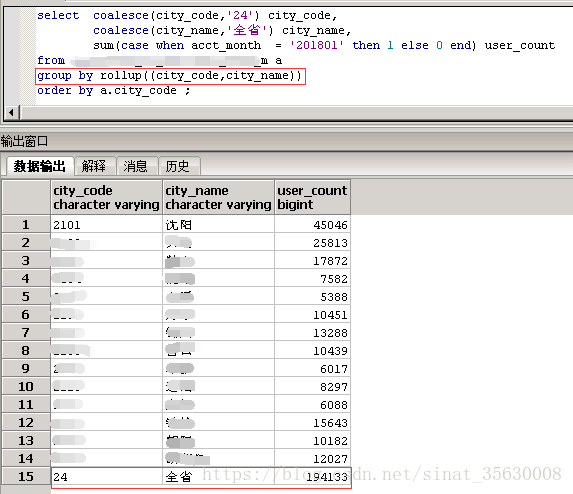Click the user_count value 25813
The width and height of the screenshot is (573, 494).
point(312,242)
